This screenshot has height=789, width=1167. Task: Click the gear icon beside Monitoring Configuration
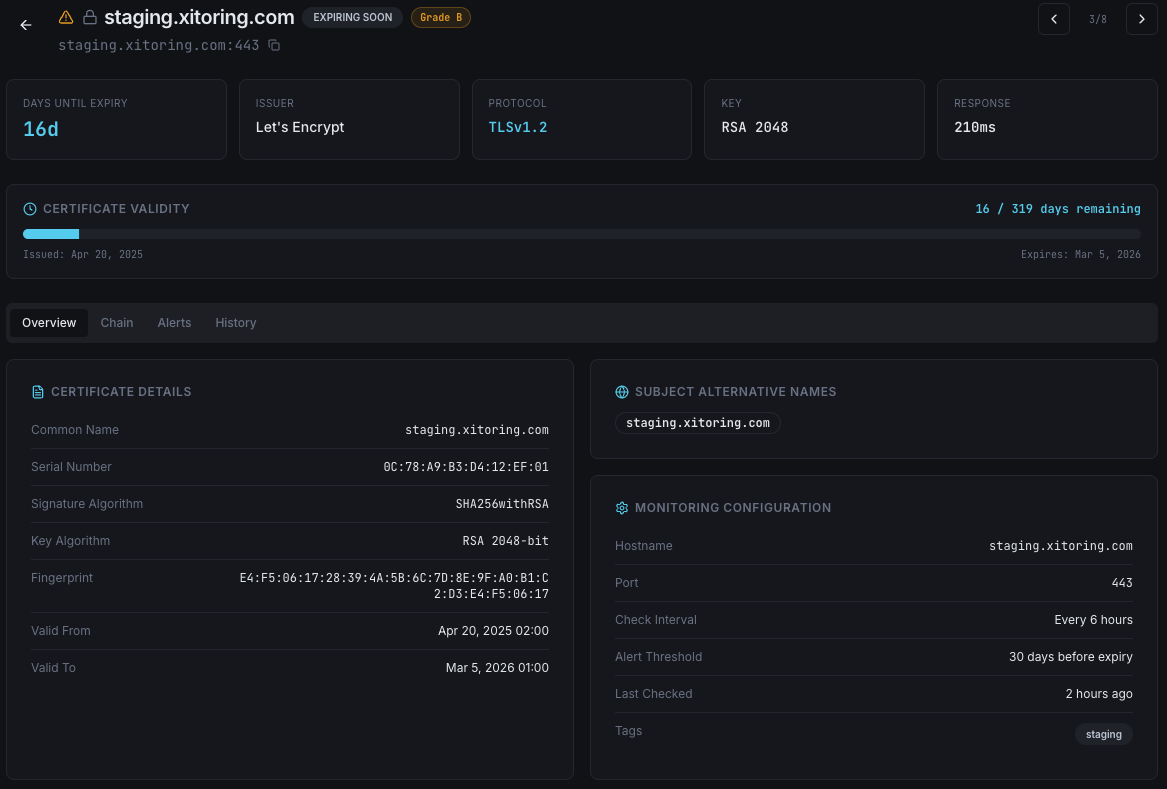click(622, 507)
